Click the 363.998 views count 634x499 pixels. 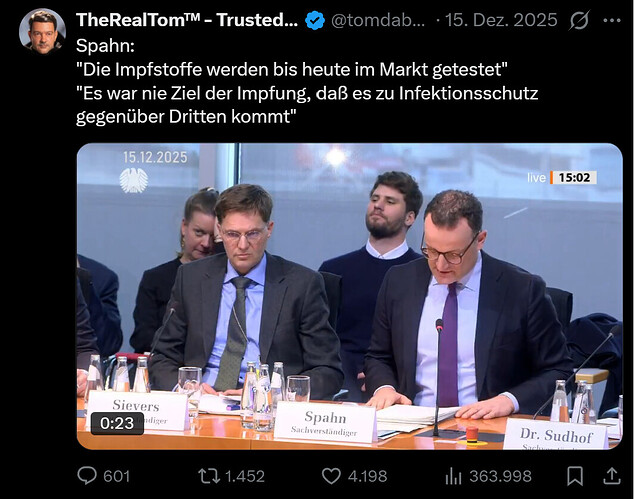point(500,476)
